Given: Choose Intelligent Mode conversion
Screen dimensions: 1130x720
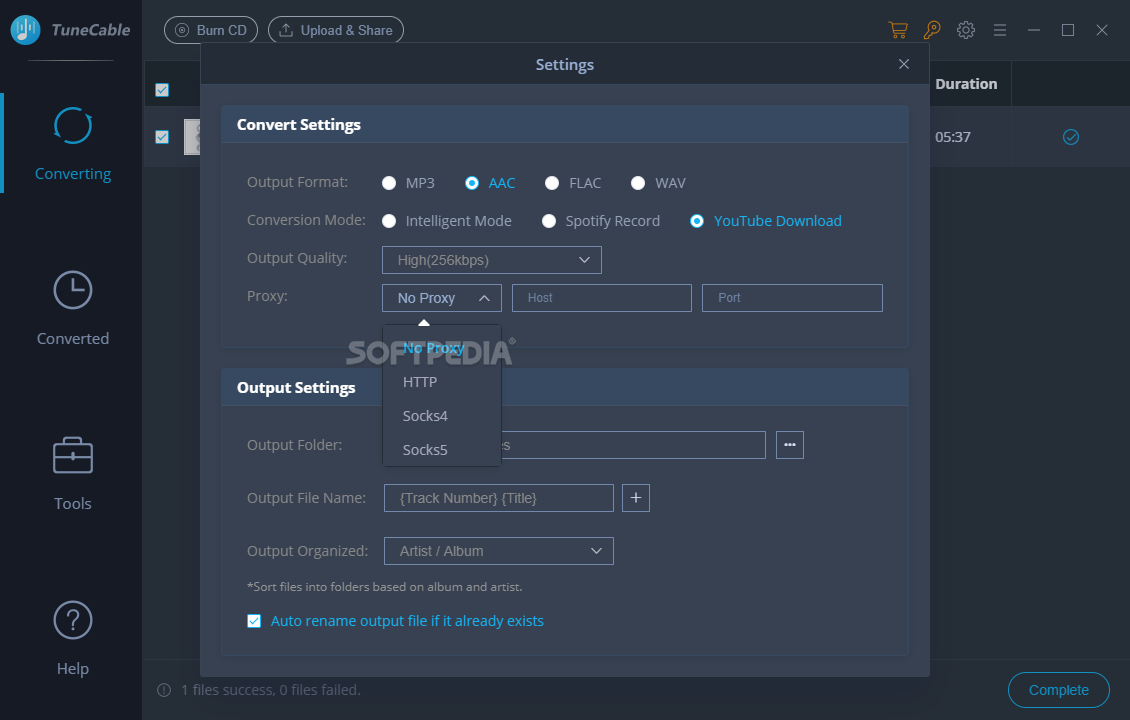Looking at the screenshot, I should pos(389,221).
